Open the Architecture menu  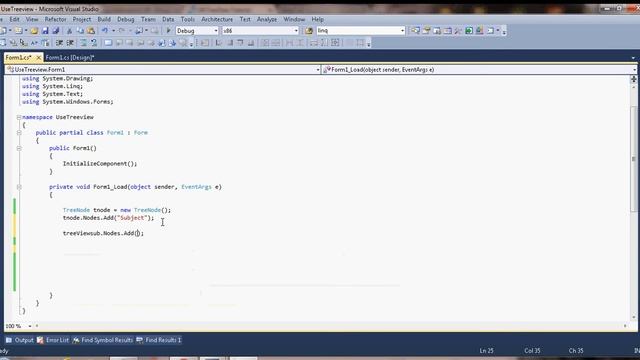(x=217, y=19)
